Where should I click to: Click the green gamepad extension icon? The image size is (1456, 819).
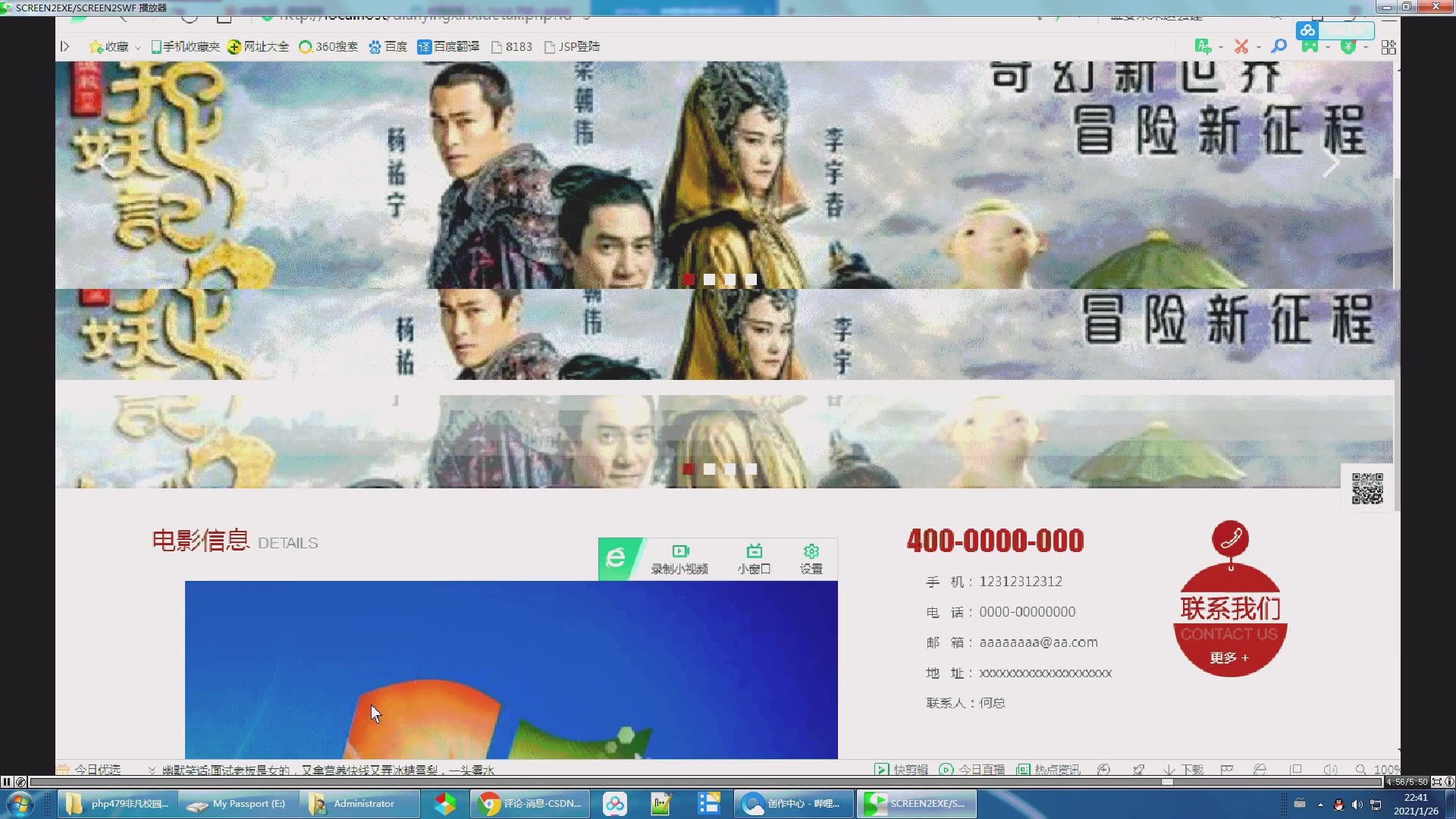point(1310,47)
